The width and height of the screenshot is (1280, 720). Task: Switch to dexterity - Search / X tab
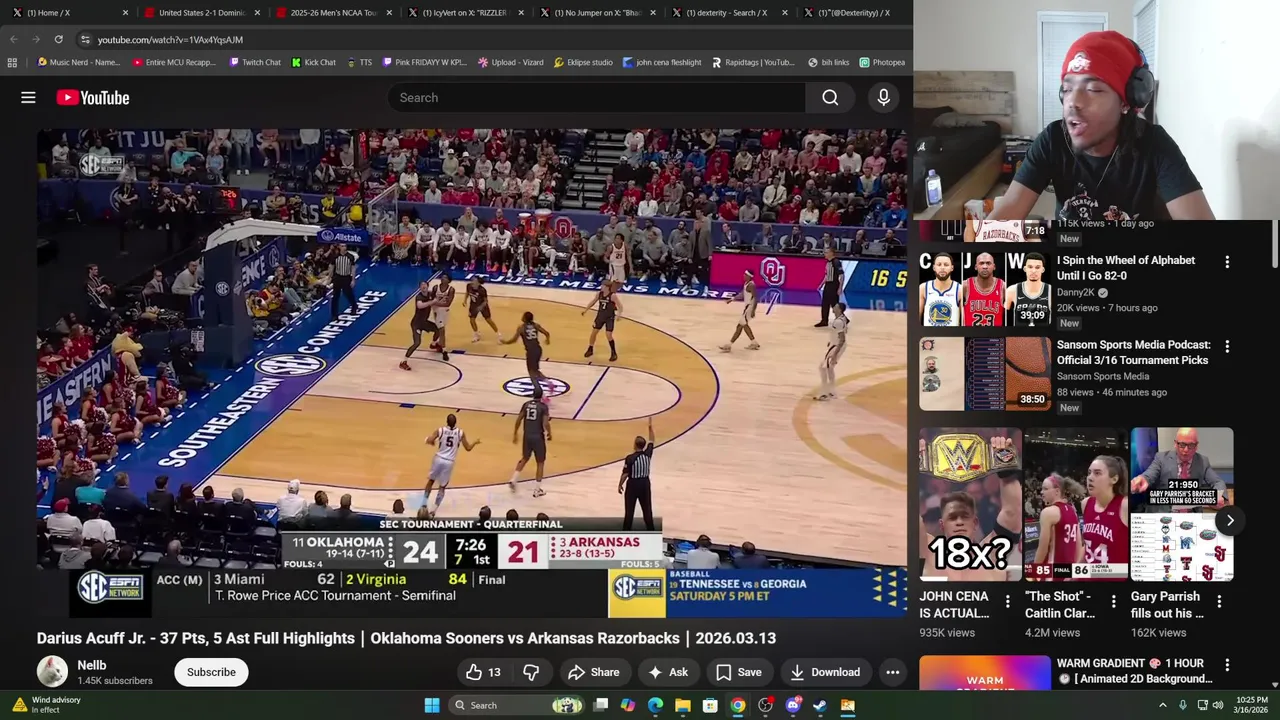pyautogui.click(x=728, y=13)
